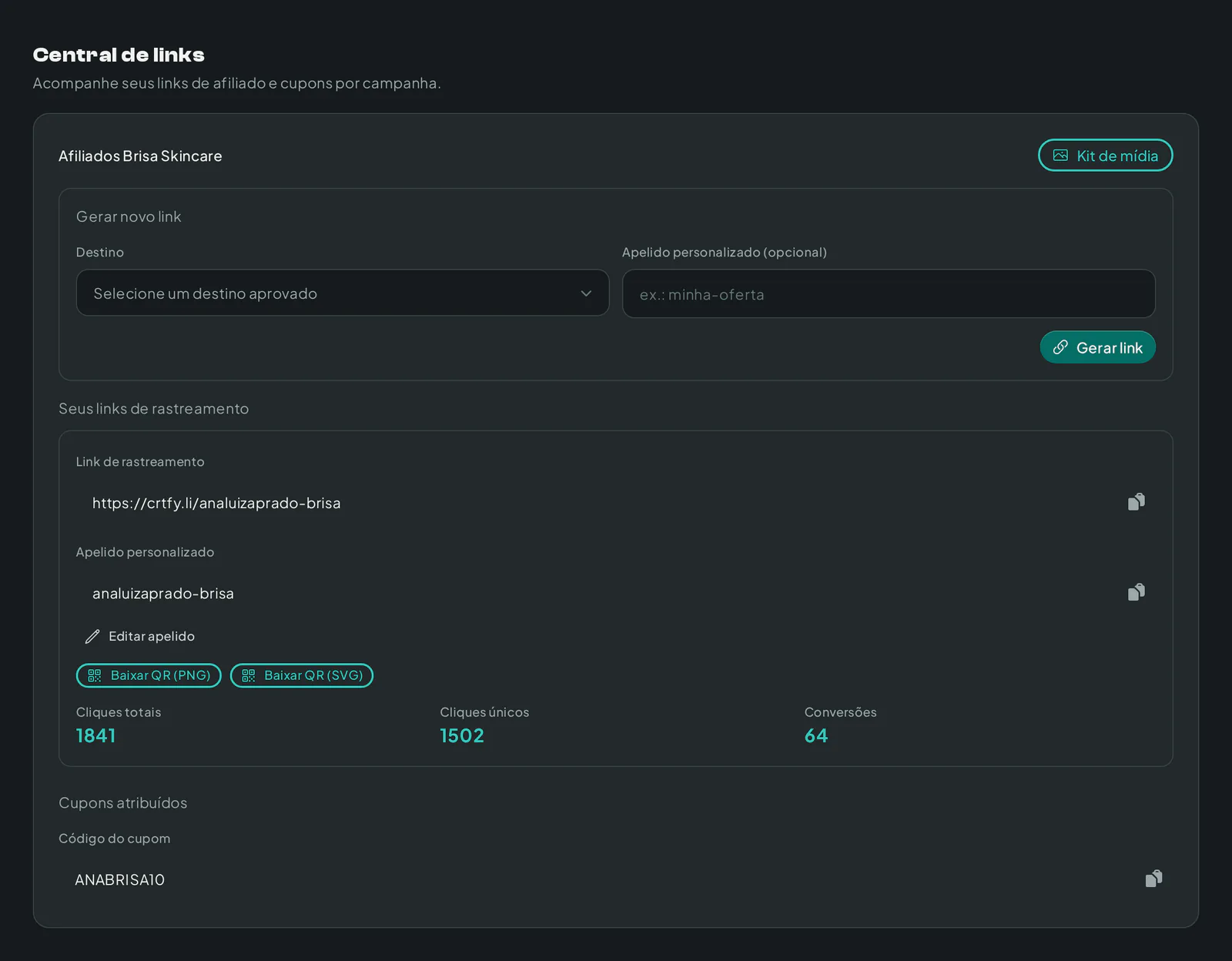This screenshot has width=1232, height=961.
Task: Copy the analuizaprado-brisa alias
Action: click(1136, 592)
